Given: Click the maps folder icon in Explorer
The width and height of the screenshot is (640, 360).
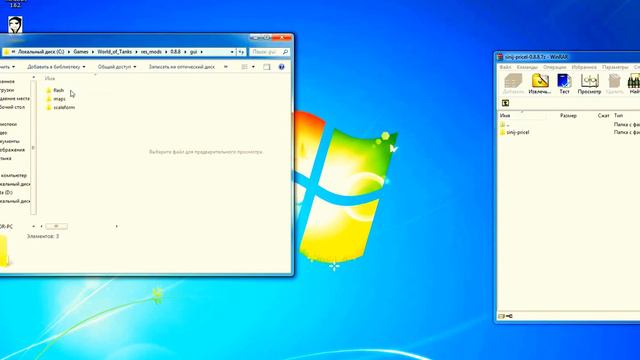Looking at the screenshot, I should click(x=49, y=99).
